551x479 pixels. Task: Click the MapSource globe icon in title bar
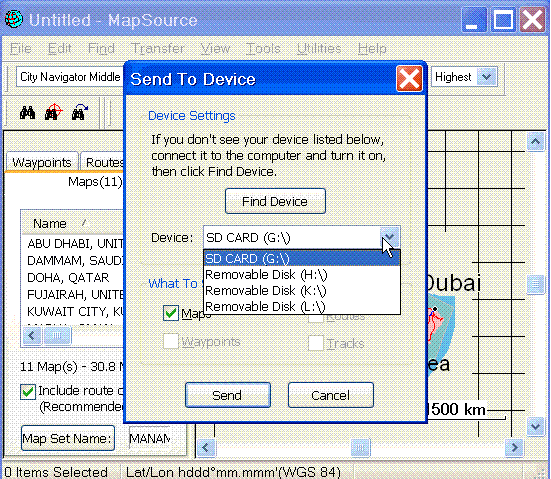[14, 19]
